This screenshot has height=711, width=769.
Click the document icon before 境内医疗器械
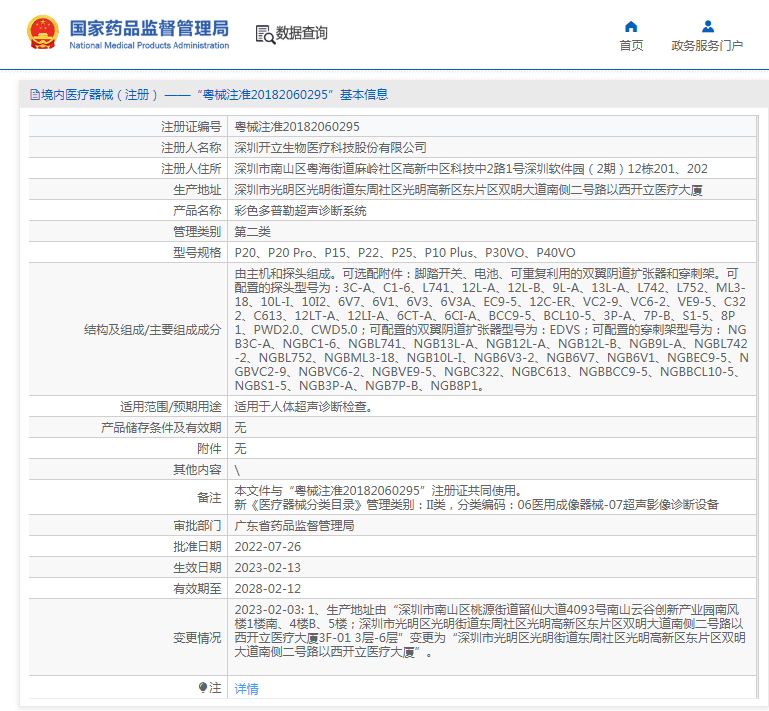(34, 95)
